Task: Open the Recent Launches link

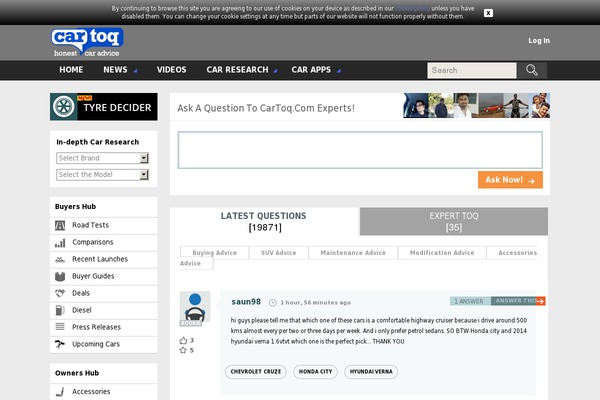Action: [x=100, y=259]
